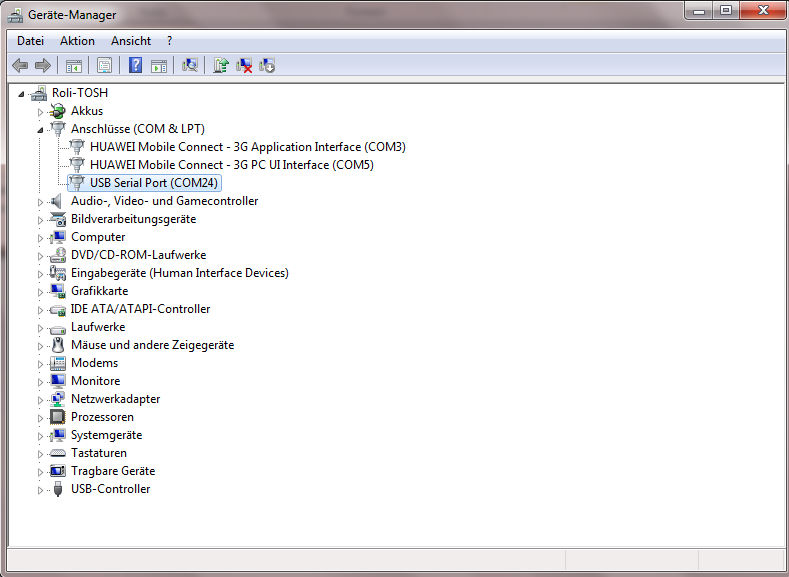Click the Anschlüsse port category icon
Screen dimensions: 789x577
[58, 129]
